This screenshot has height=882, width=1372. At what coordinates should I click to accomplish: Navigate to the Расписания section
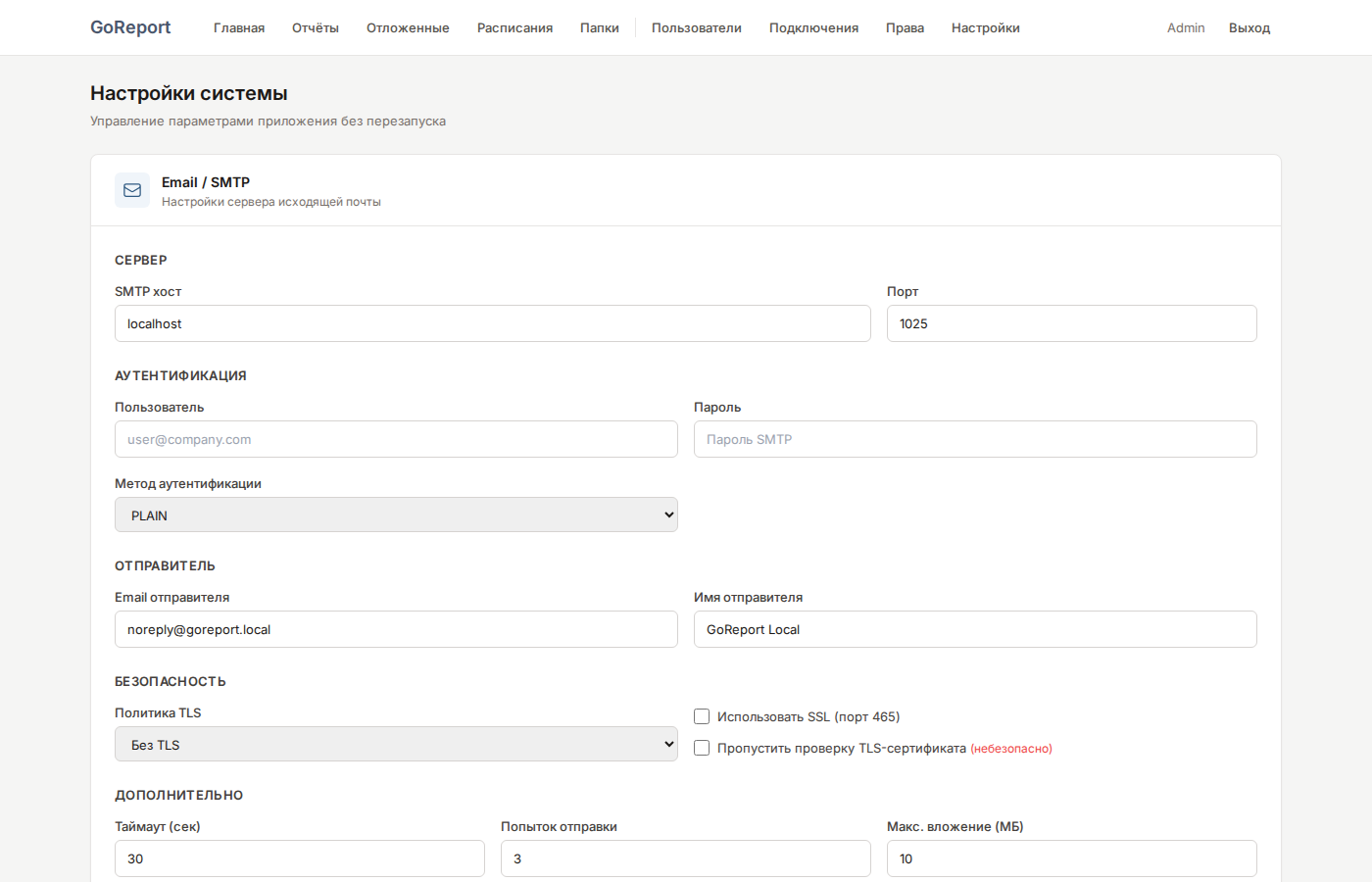(x=514, y=27)
